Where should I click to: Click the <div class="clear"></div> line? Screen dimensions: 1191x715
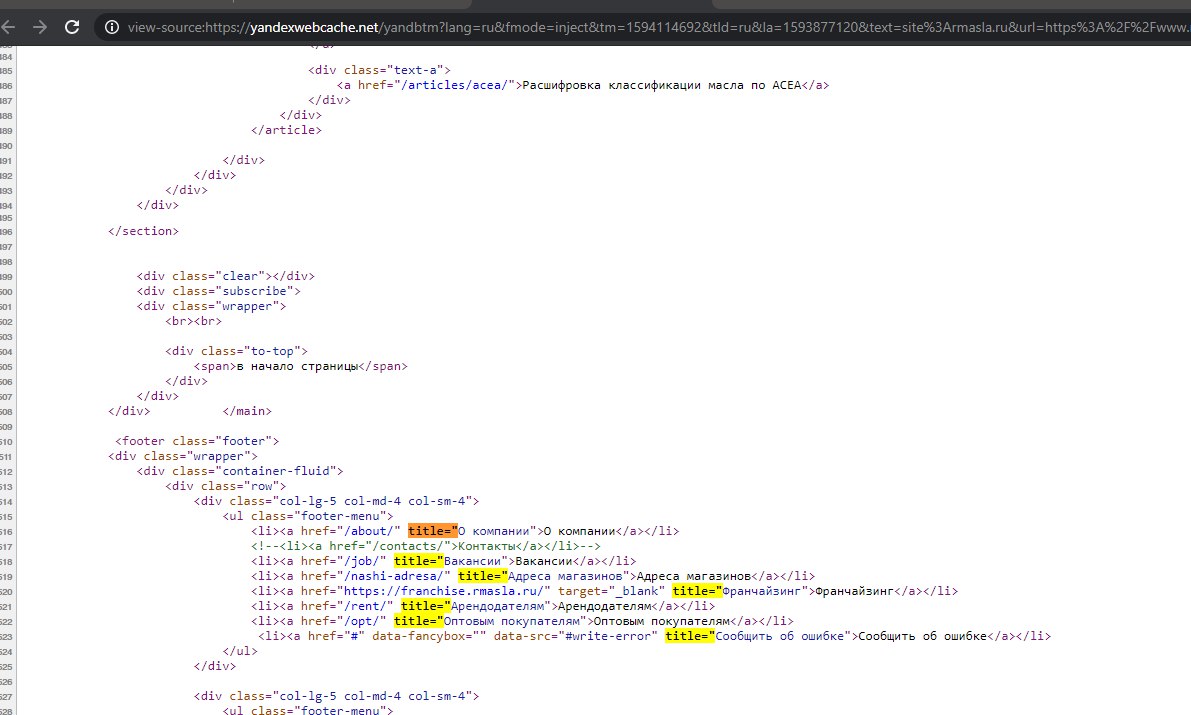(226, 276)
